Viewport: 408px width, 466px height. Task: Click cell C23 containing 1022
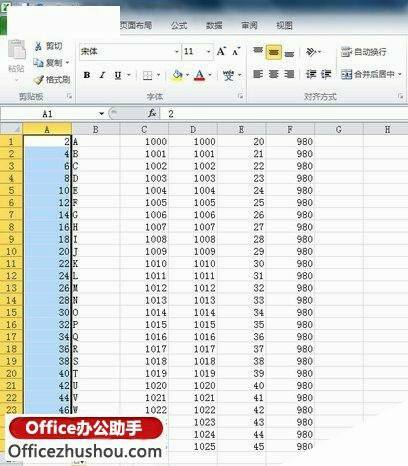pyautogui.click(x=144, y=410)
